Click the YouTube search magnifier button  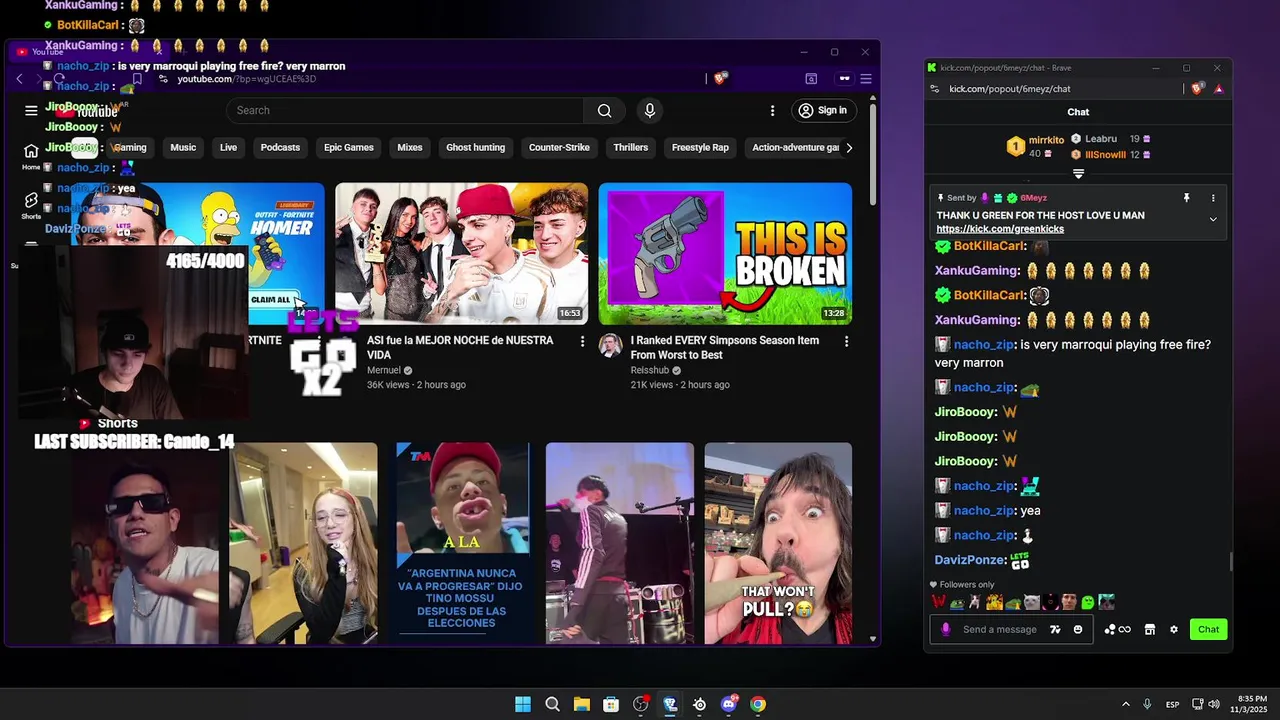coord(604,110)
